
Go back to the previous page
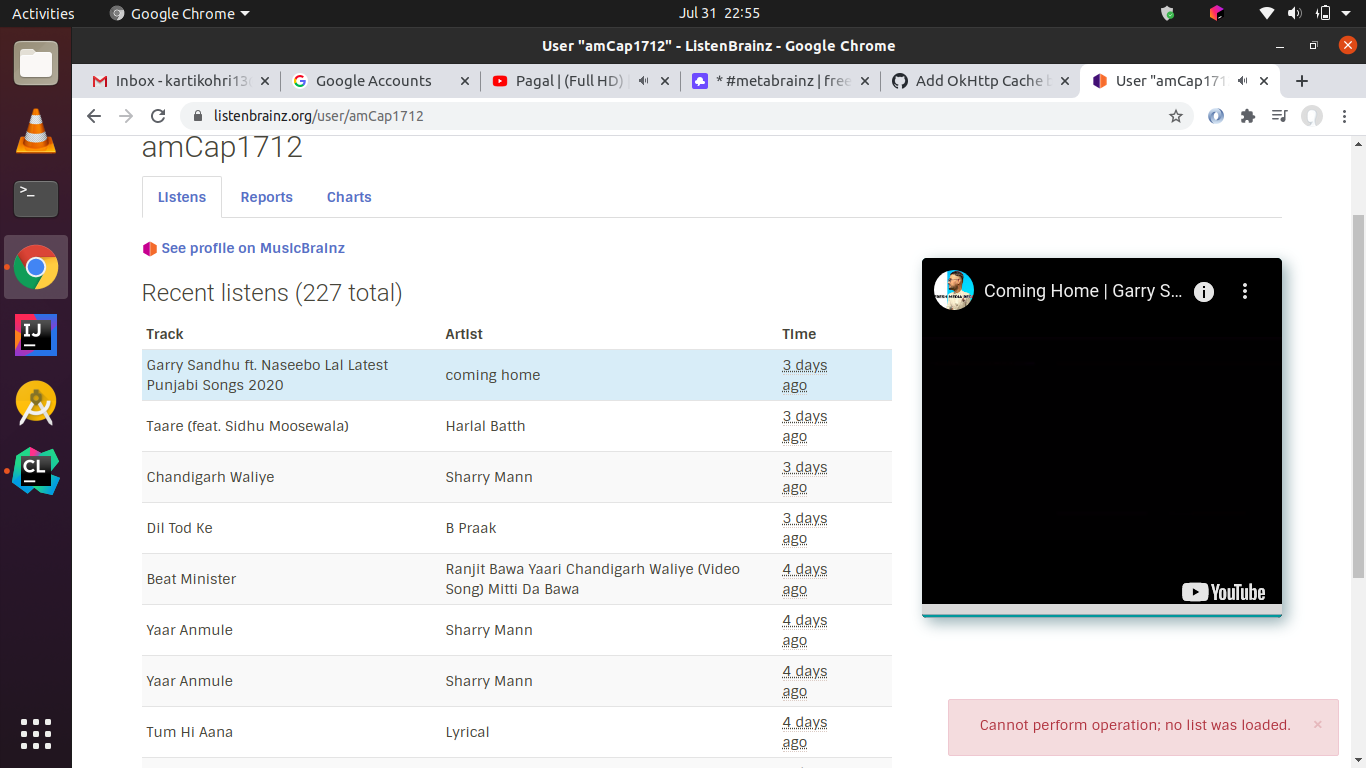(94, 116)
